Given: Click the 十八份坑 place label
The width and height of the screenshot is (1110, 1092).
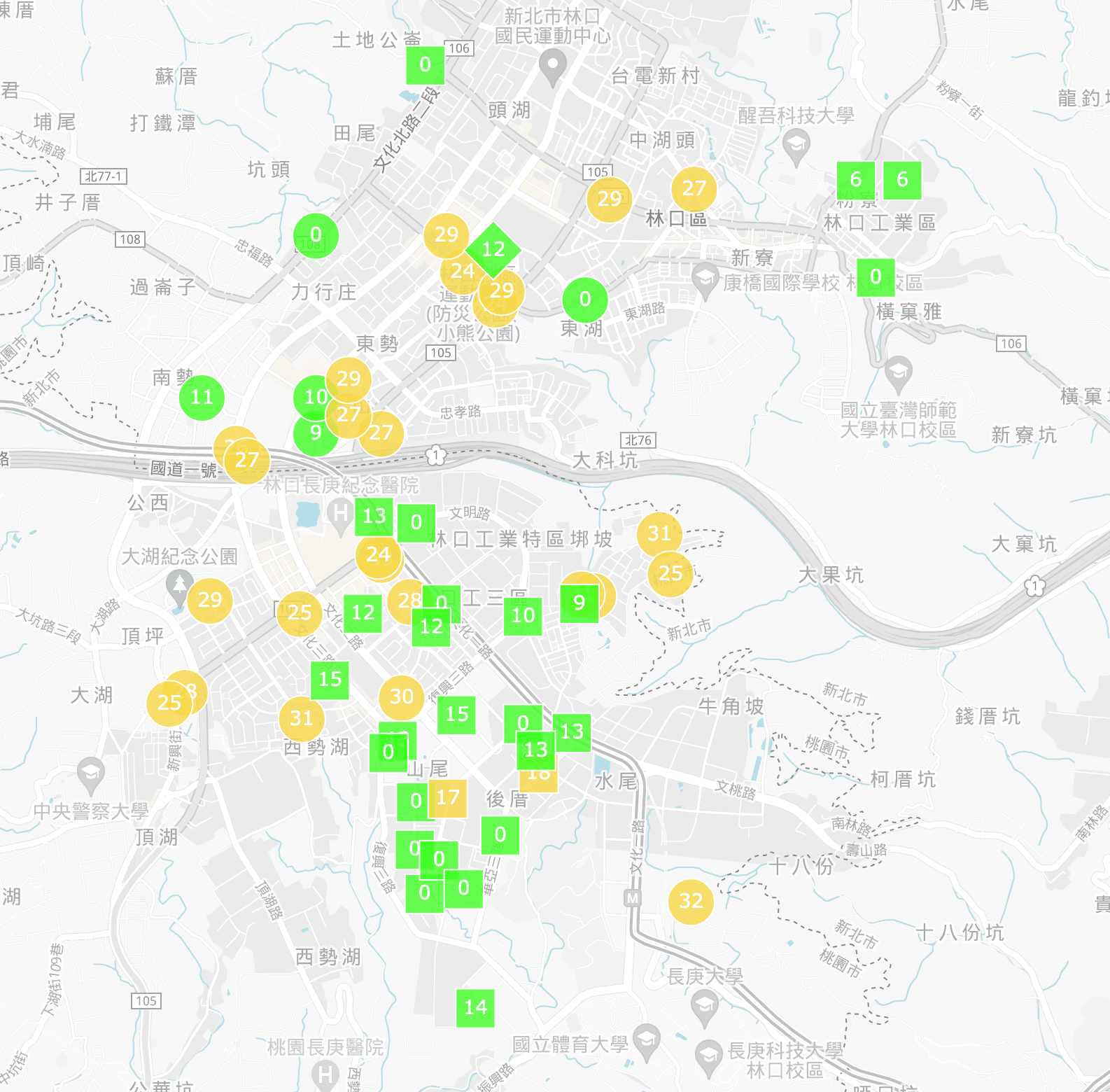Looking at the screenshot, I should coord(960,932).
